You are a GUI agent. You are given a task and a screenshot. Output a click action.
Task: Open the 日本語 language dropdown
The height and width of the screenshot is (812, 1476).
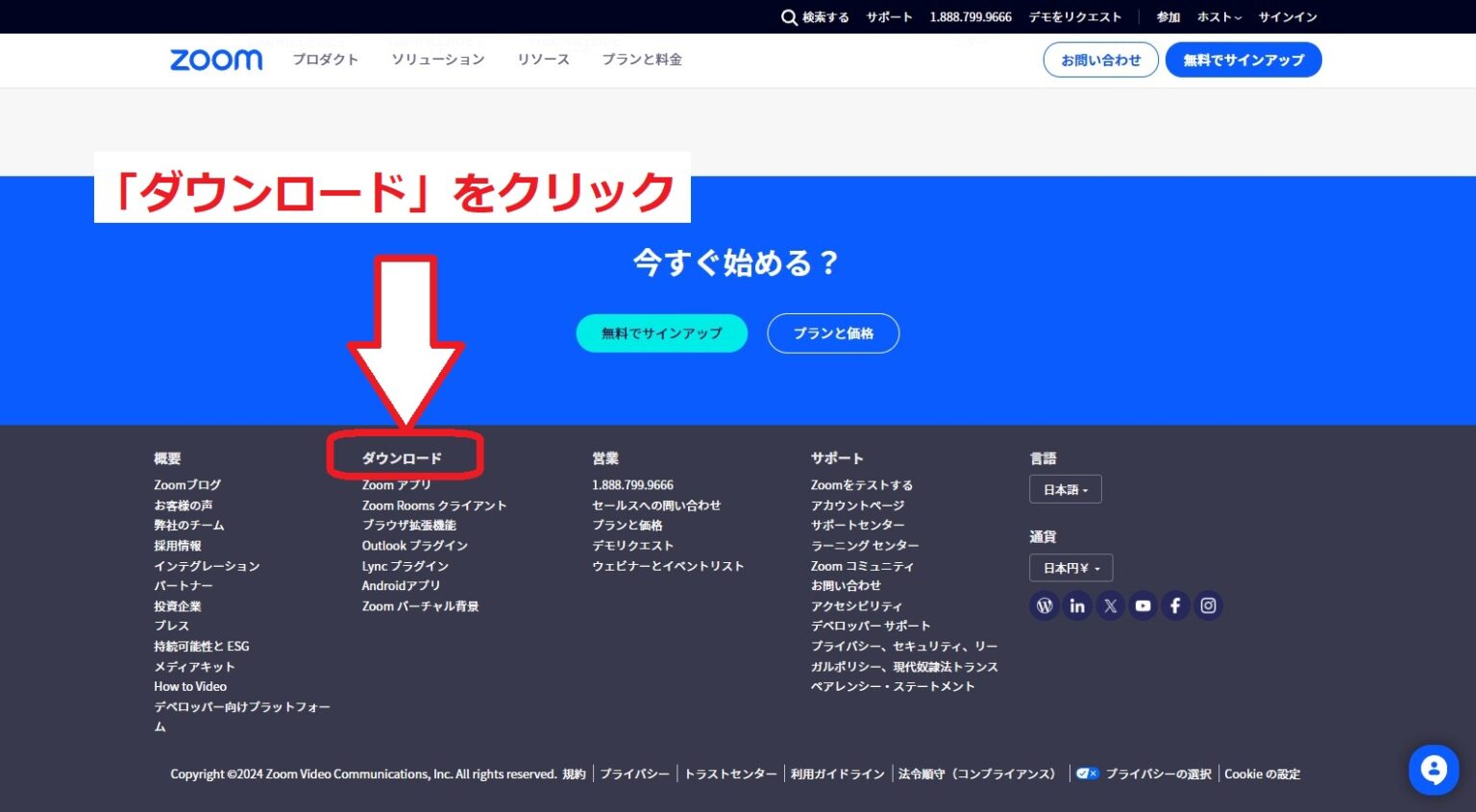[x=1065, y=489]
